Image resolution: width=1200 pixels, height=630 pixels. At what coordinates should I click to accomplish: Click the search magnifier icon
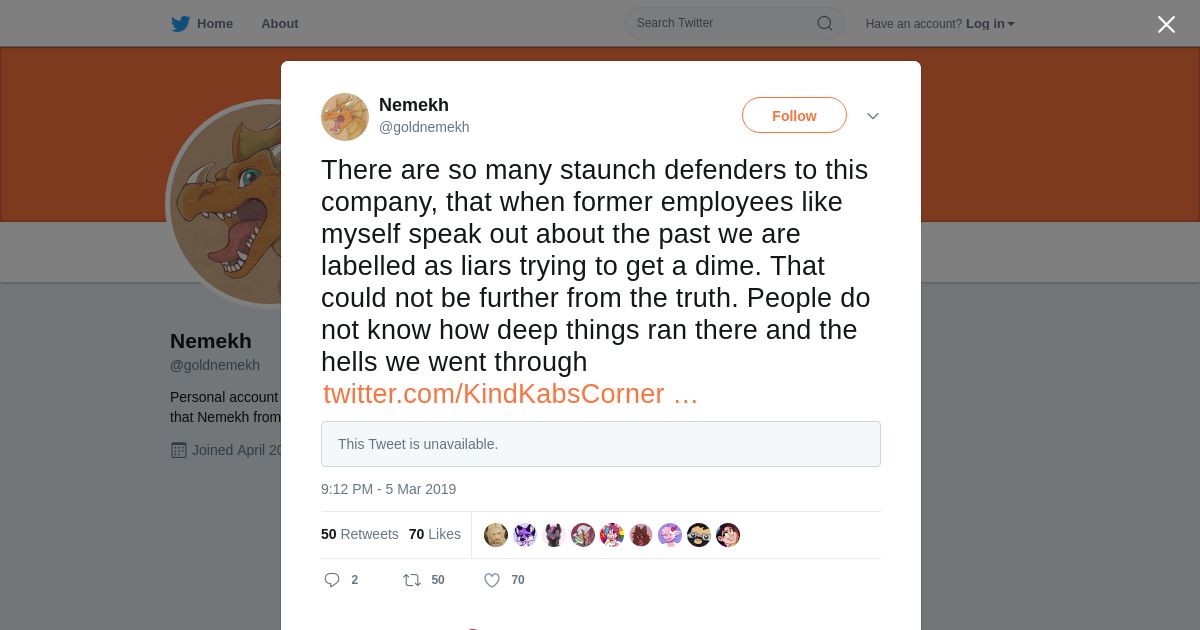(824, 23)
